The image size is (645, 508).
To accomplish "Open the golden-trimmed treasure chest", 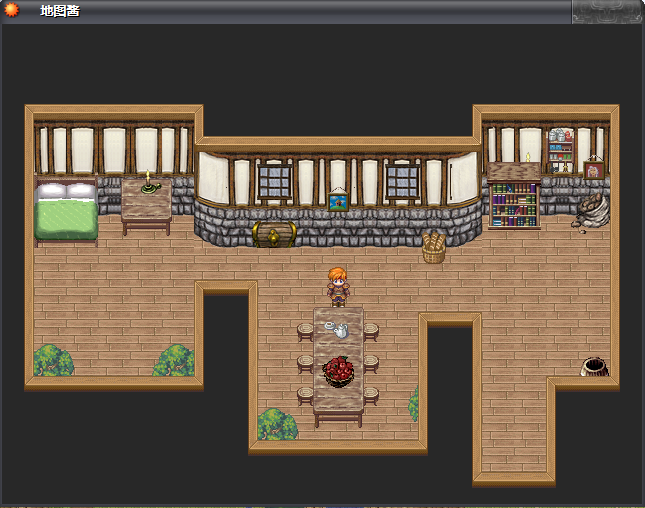I will (274, 234).
